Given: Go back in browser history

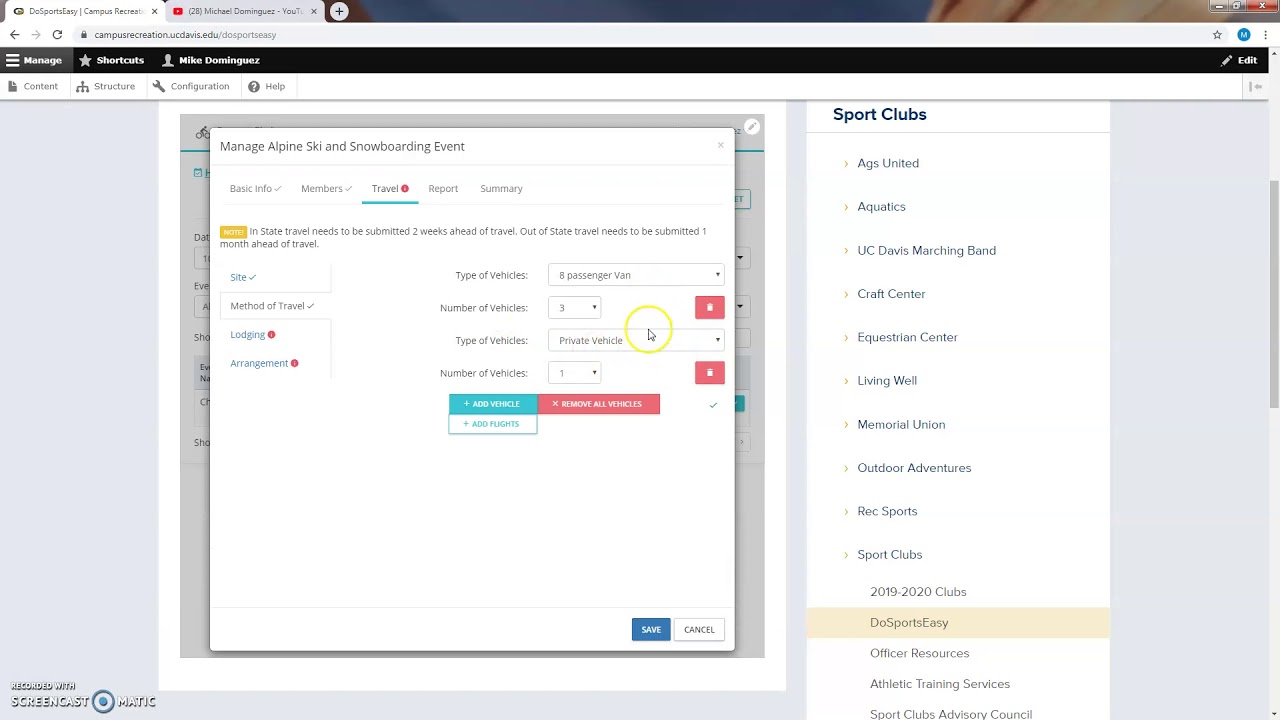Looking at the screenshot, I should pyautogui.click(x=14, y=34).
